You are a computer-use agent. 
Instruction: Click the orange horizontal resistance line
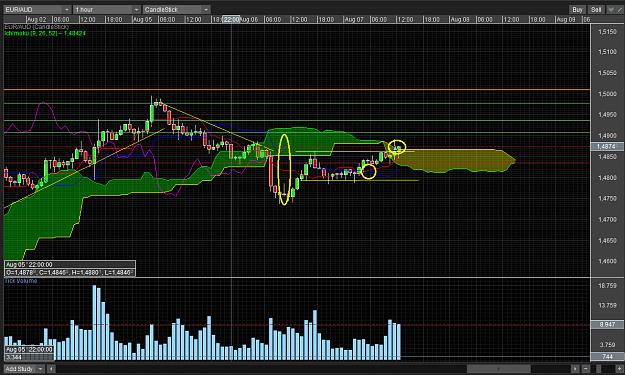pyautogui.click(x=297, y=90)
